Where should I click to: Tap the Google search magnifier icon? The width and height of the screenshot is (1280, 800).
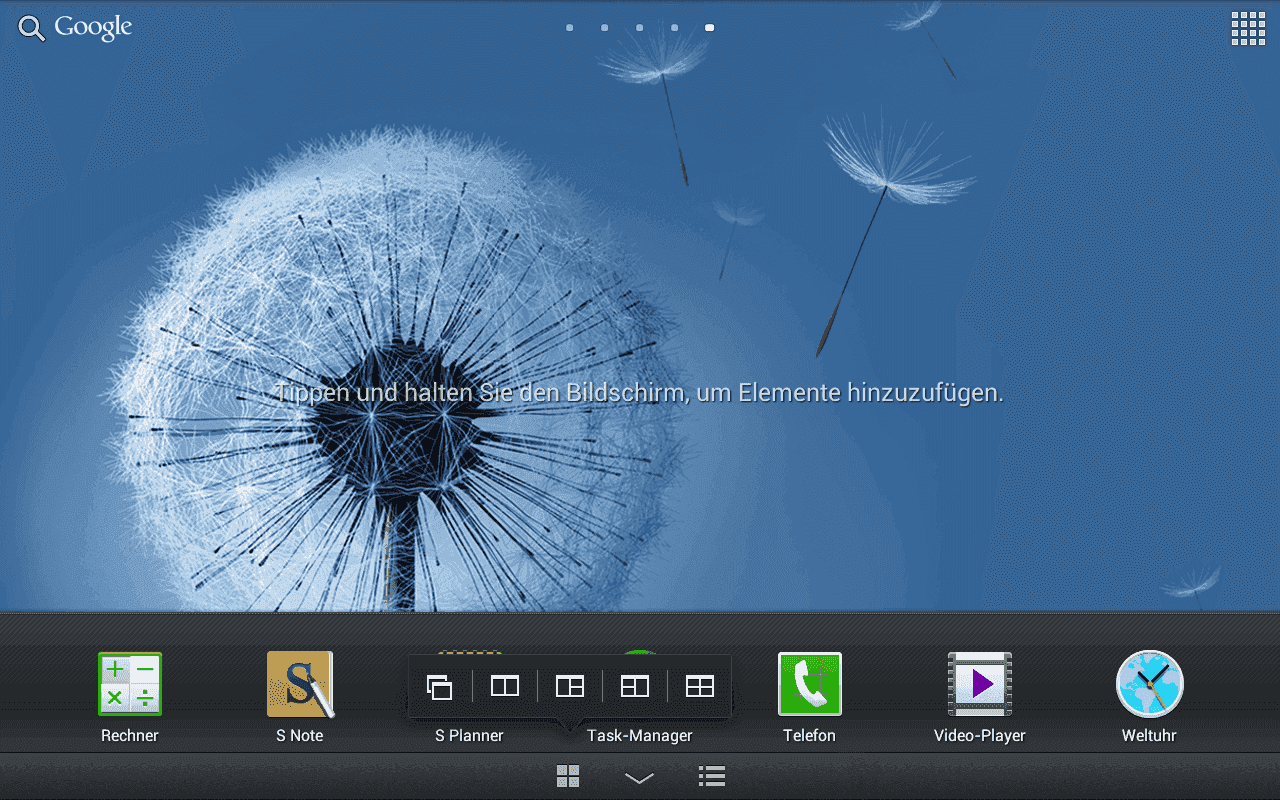(32, 29)
